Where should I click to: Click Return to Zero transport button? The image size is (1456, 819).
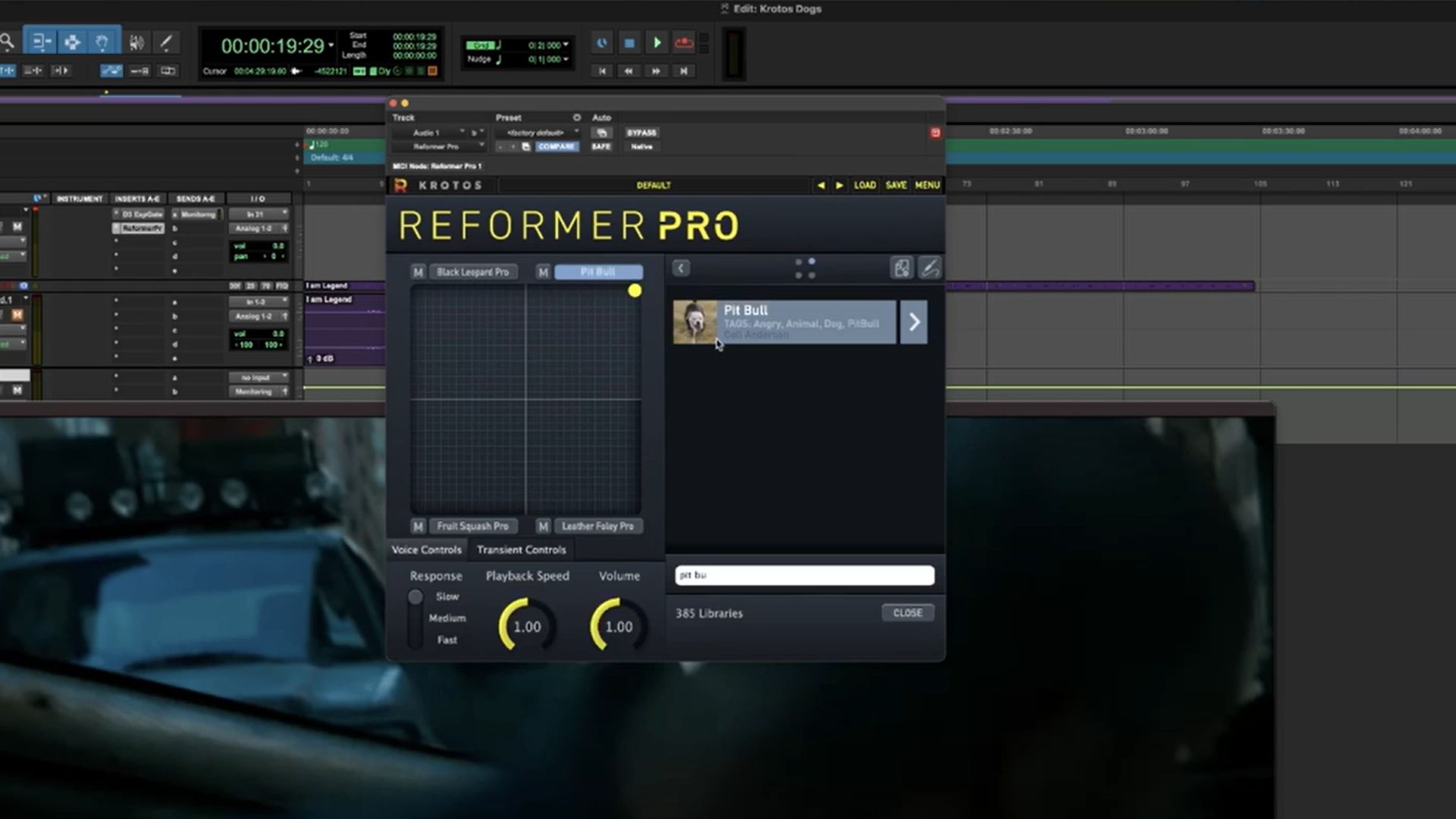tap(602, 71)
